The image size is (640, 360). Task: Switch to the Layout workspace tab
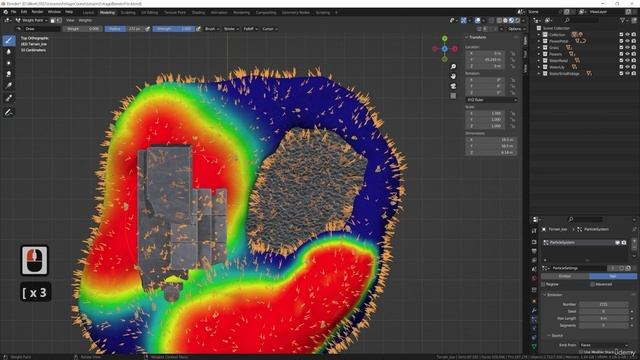(x=88, y=13)
